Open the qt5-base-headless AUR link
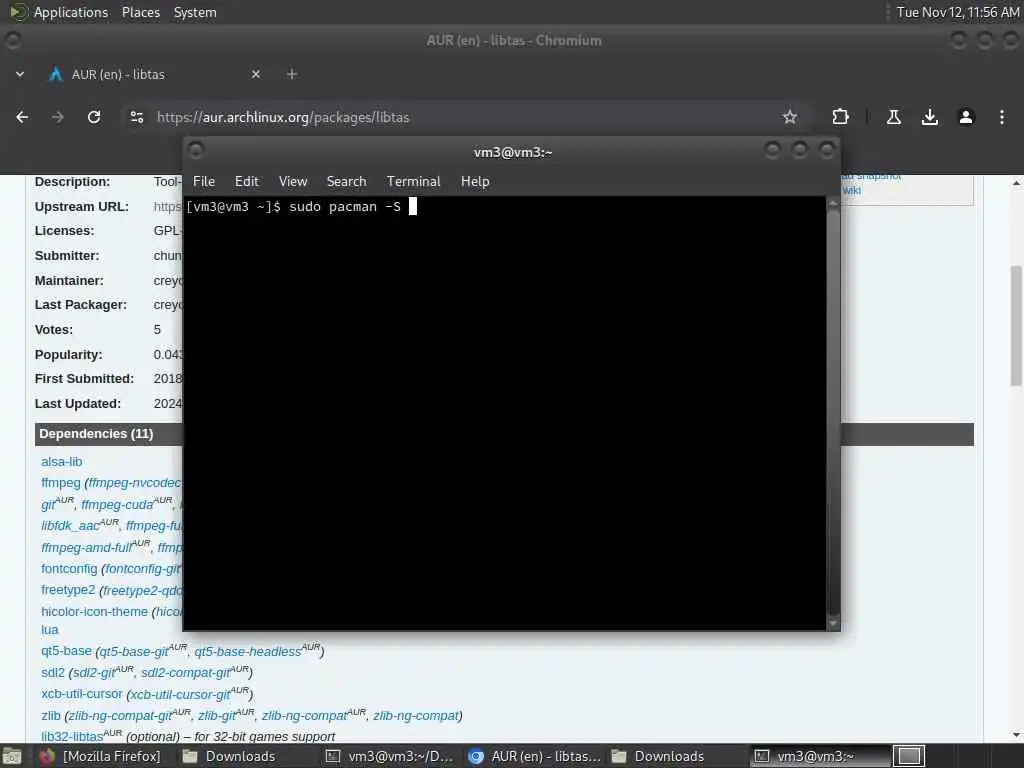 [x=248, y=652]
